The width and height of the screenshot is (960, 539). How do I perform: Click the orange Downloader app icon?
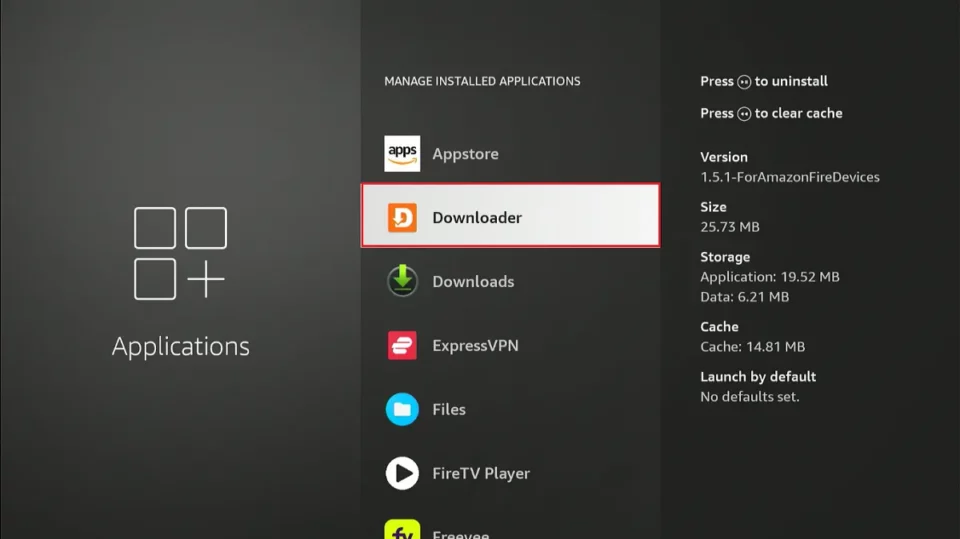click(402, 217)
